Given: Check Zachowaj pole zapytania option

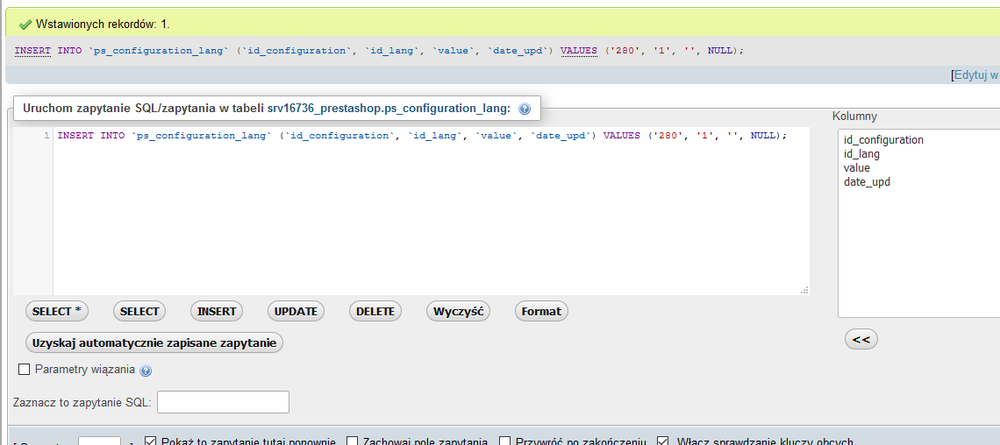Looking at the screenshot, I should click(x=352, y=441).
